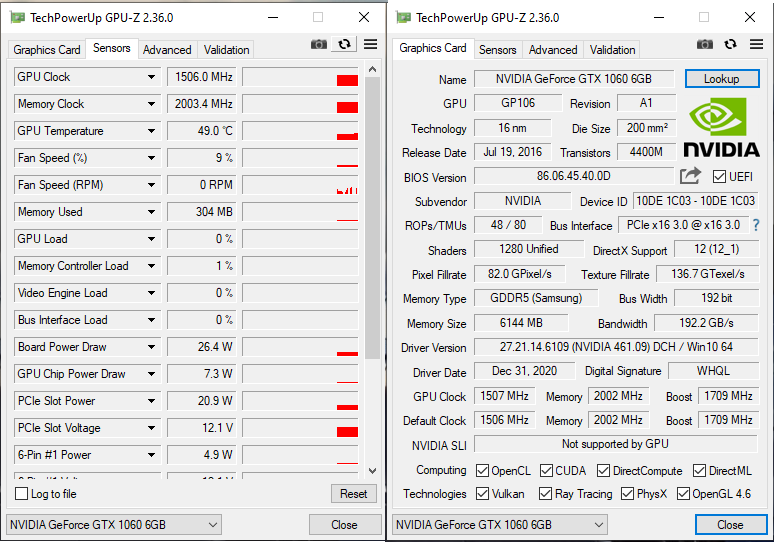Open the Video Engine Load sensor dropdown
Viewport: 776px width, 543px height.
pos(151,293)
